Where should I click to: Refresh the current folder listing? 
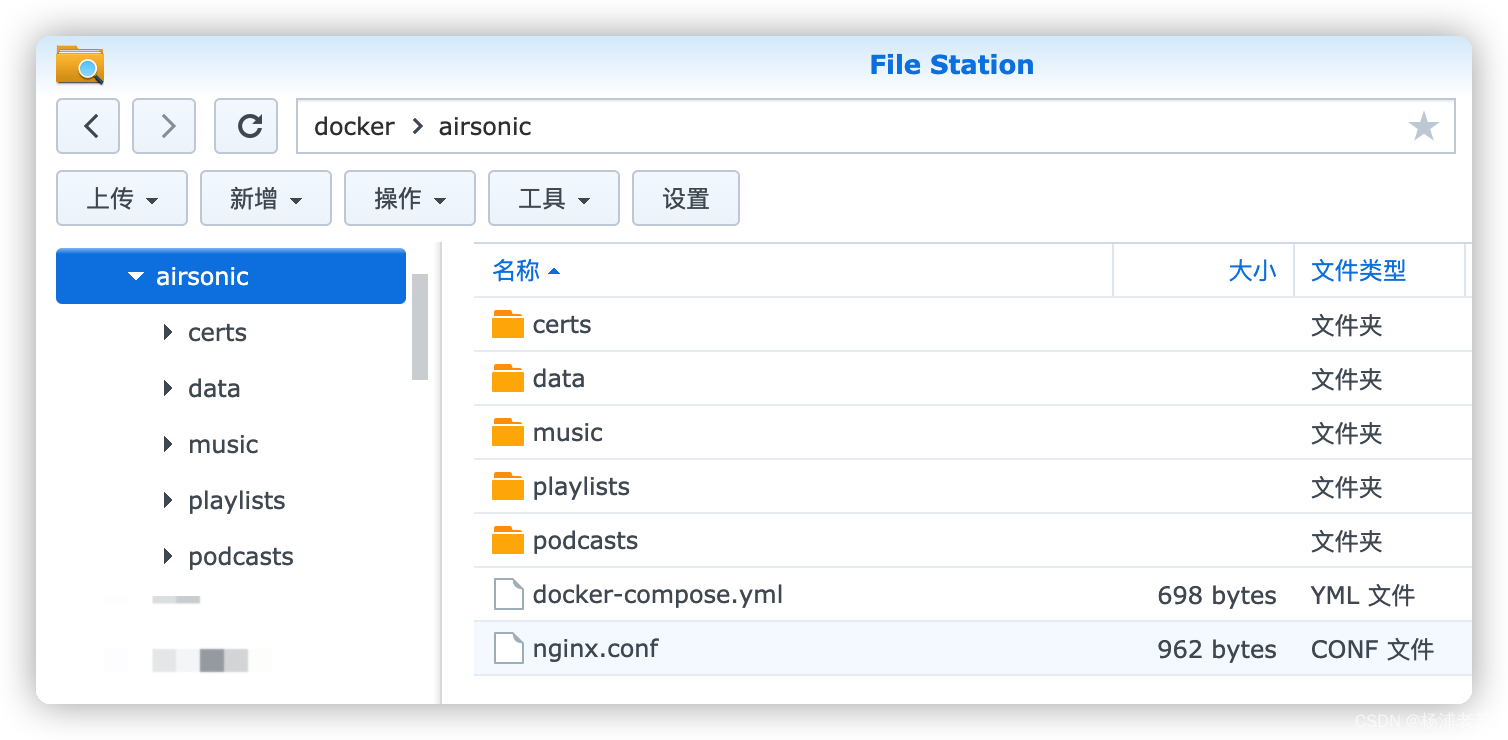tap(246, 126)
